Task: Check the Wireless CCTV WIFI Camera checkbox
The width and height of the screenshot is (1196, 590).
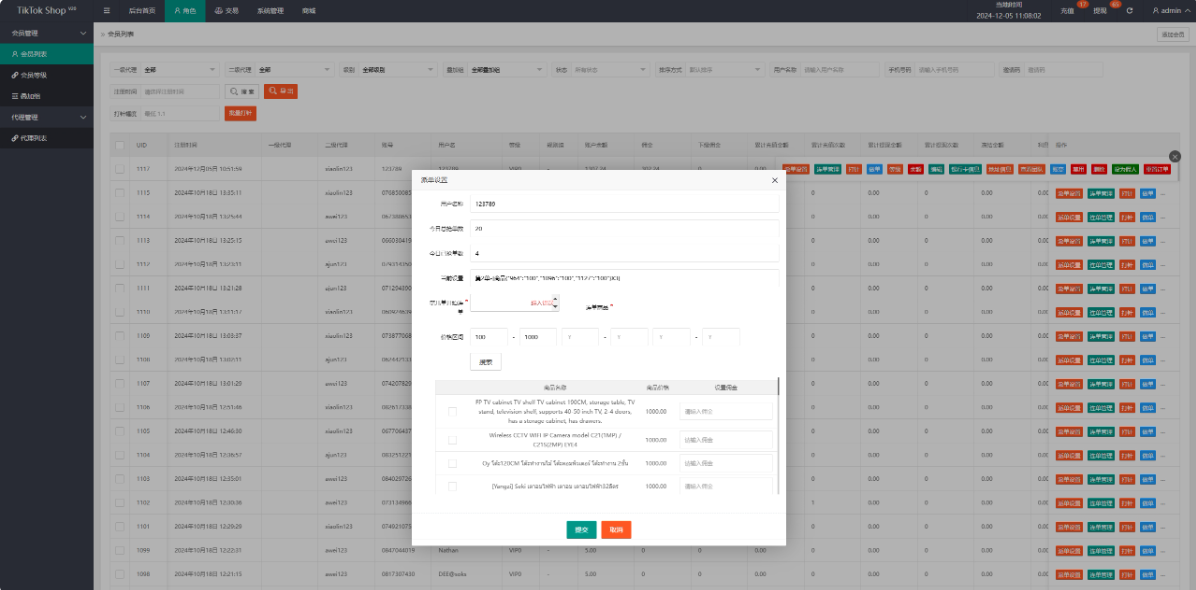Action: (x=452, y=440)
